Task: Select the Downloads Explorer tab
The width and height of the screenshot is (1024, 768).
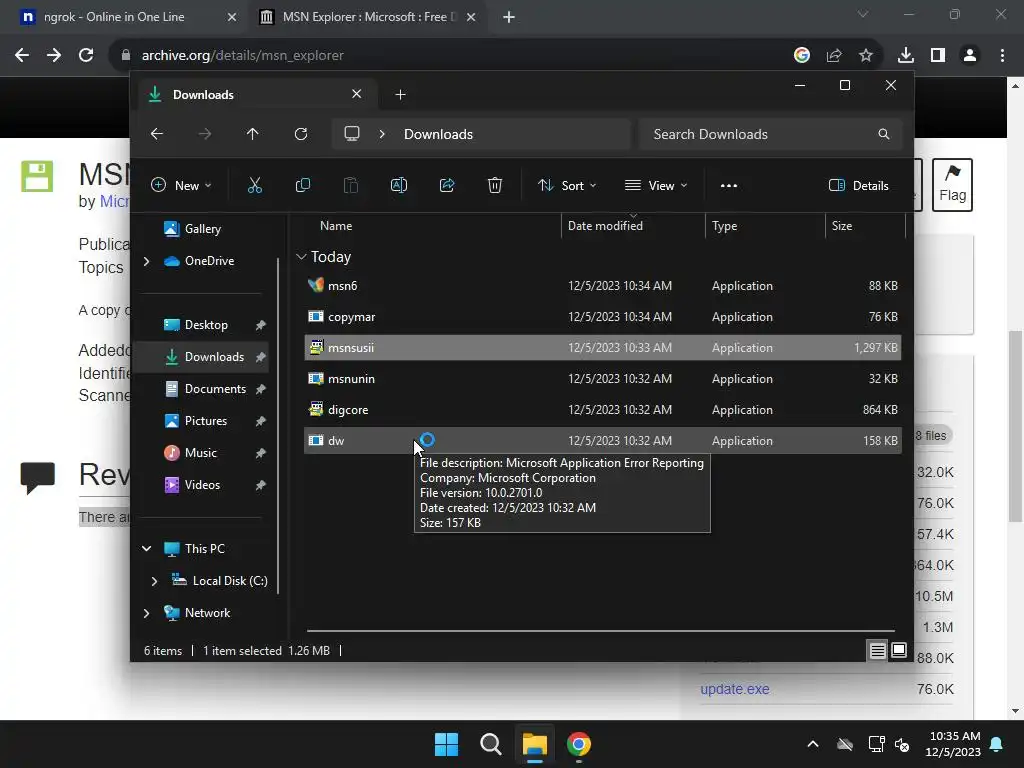Action: 258,95
